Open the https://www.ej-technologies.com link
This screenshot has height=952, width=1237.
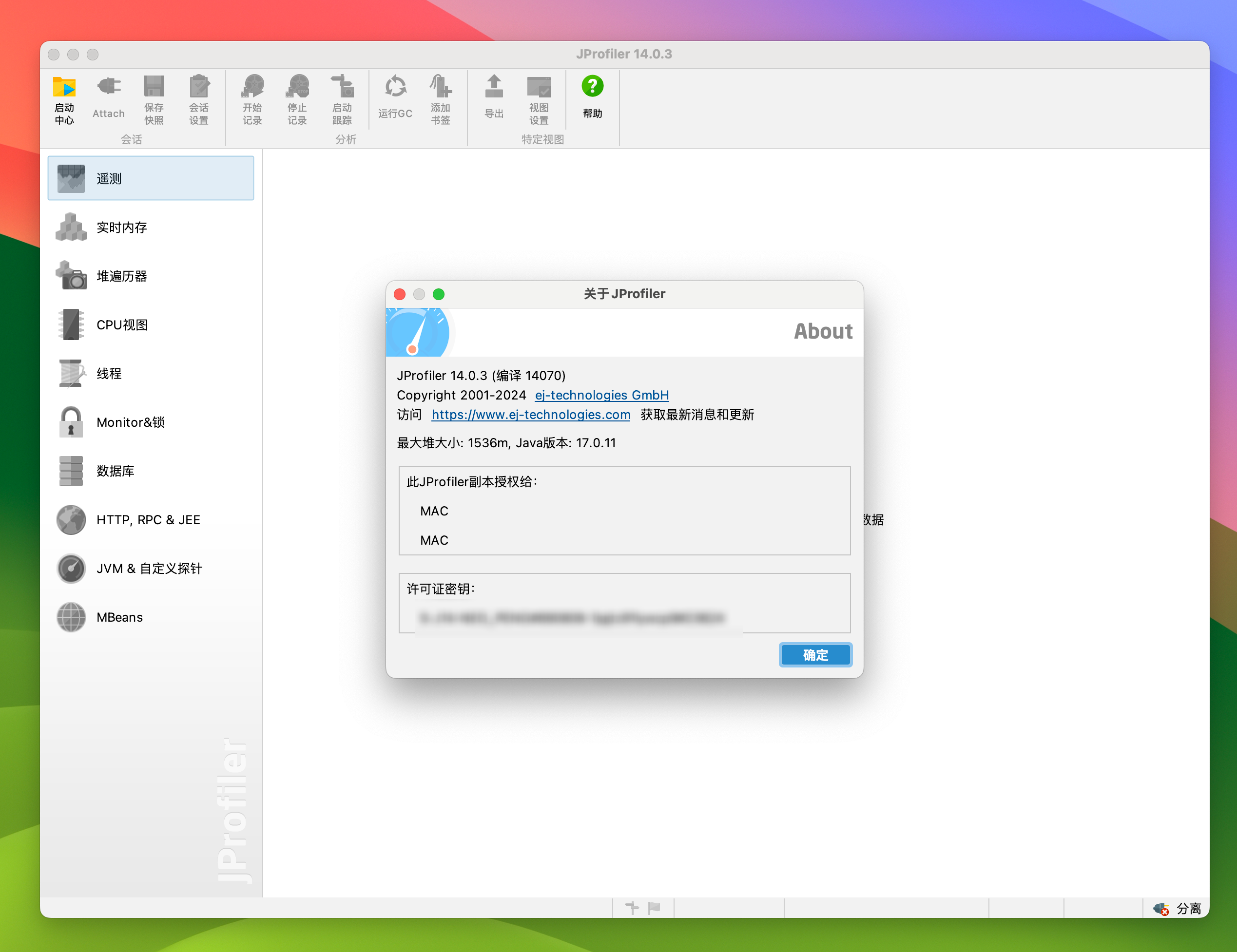tap(531, 414)
